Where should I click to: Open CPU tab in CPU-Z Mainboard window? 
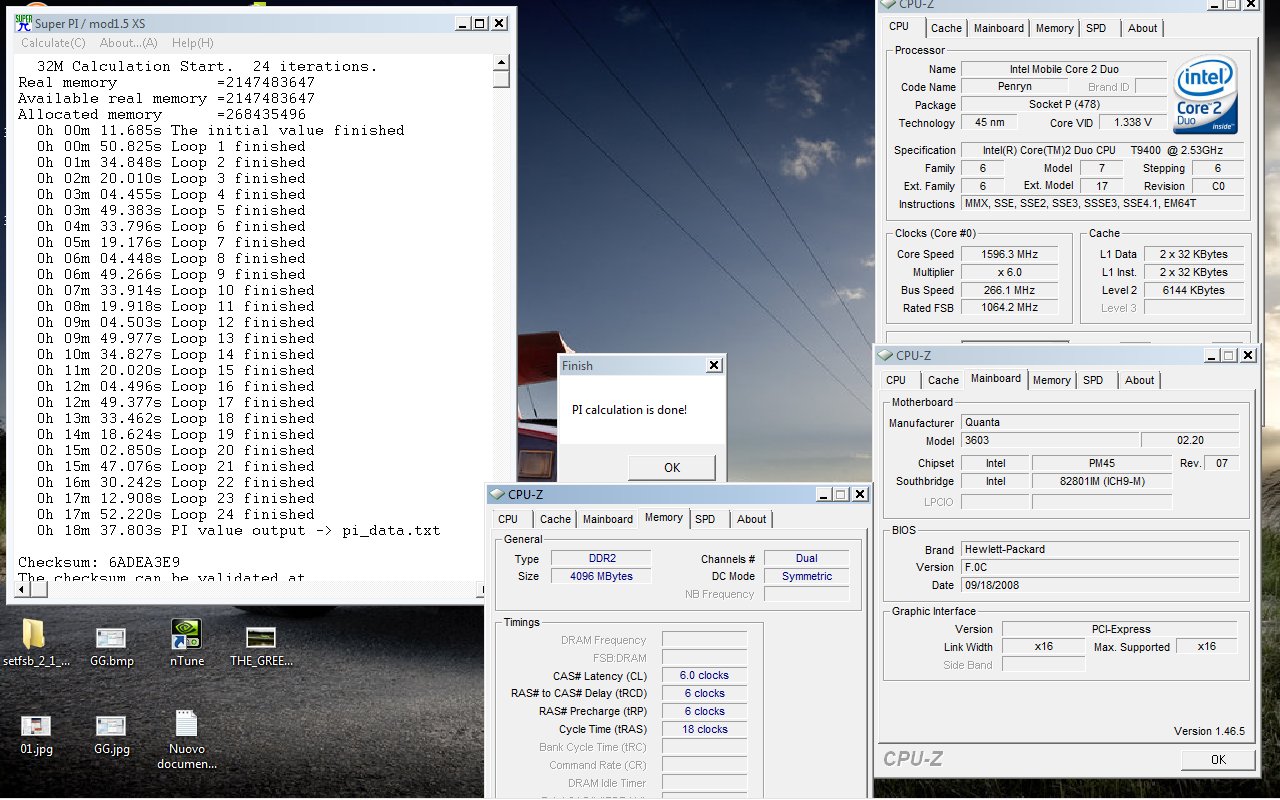point(896,380)
